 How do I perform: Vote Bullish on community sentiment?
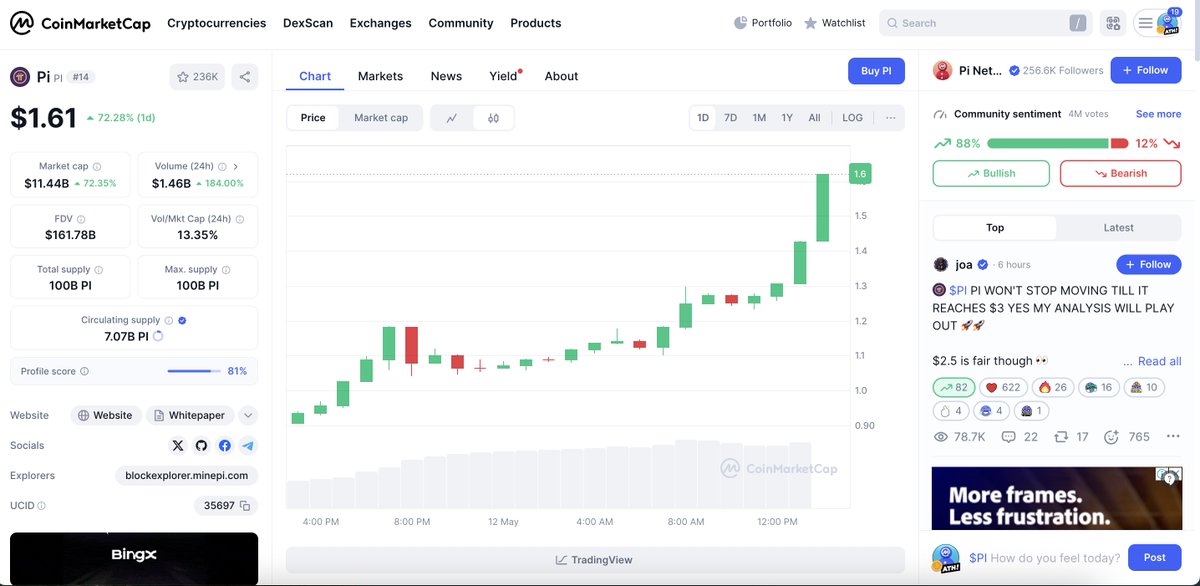point(991,173)
